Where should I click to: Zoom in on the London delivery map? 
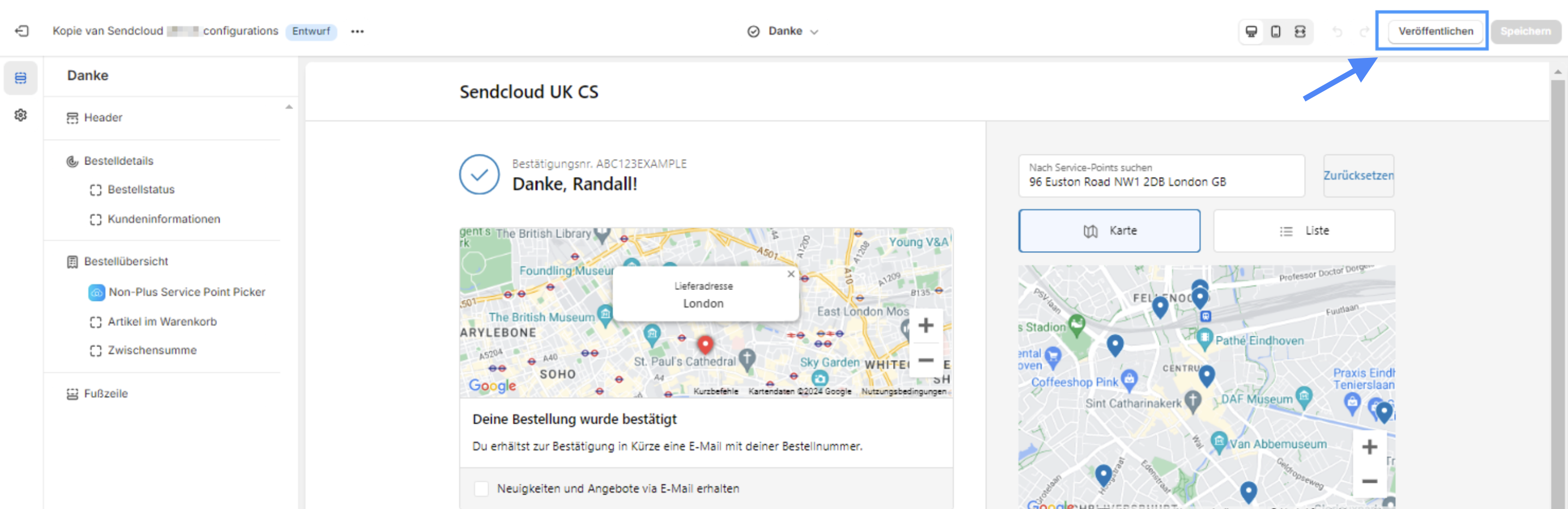tap(926, 325)
